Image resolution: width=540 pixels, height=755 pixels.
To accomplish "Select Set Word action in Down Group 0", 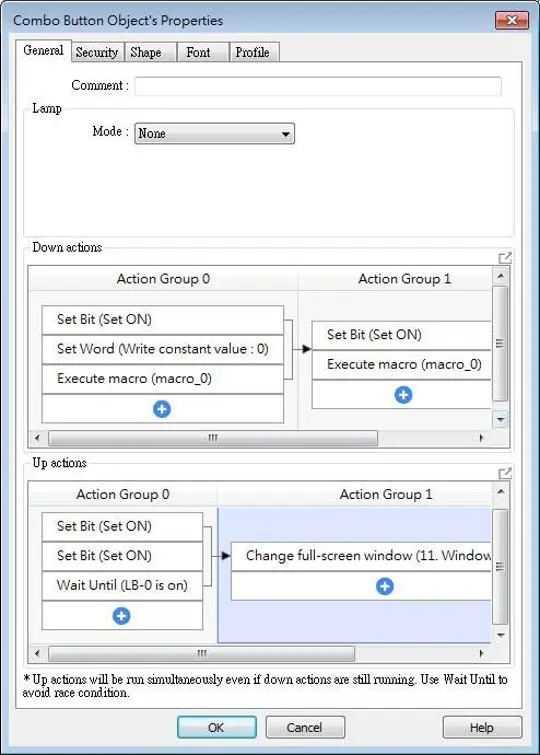I will coord(163,349).
